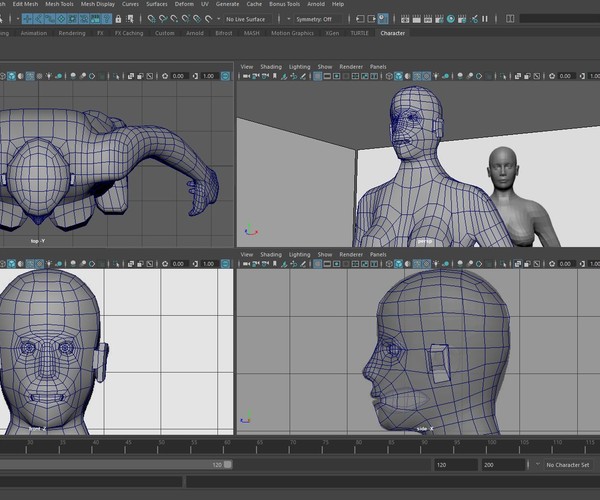This screenshot has width=600, height=500.
Task: Click the pause icon at right of status line
Action: click(x=487, y=18)
